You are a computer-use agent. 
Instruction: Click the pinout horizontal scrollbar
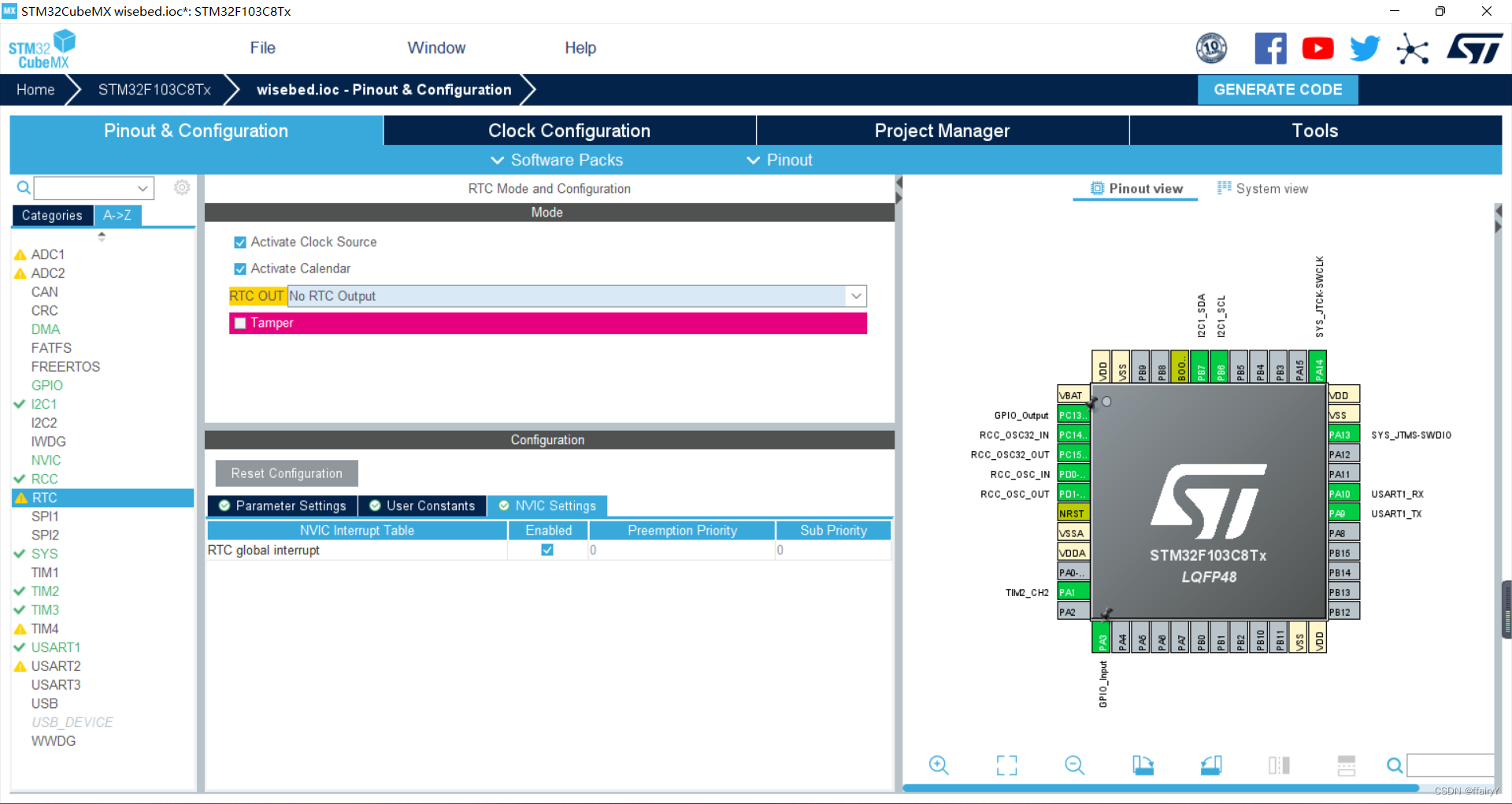click(x=1161, y=787)
